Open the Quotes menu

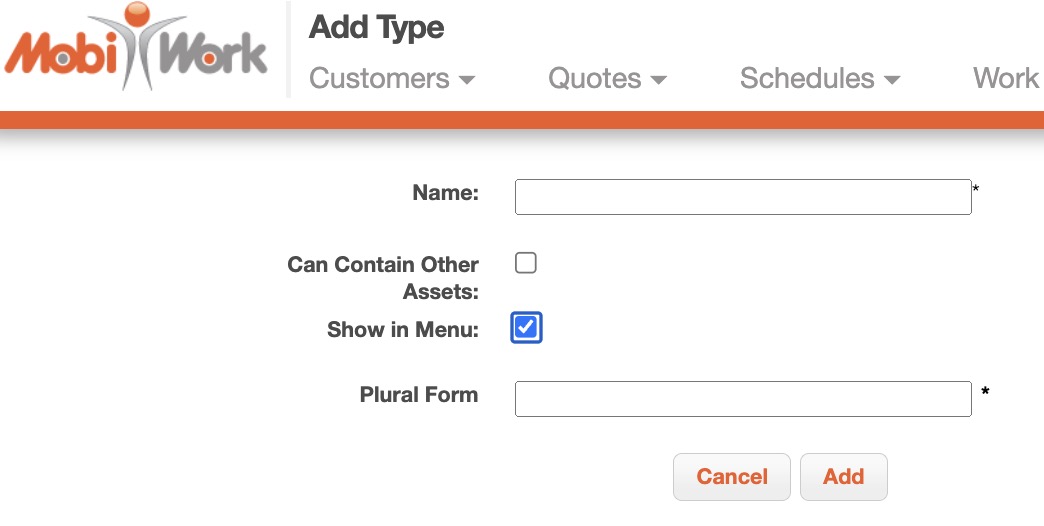(594, 78)
